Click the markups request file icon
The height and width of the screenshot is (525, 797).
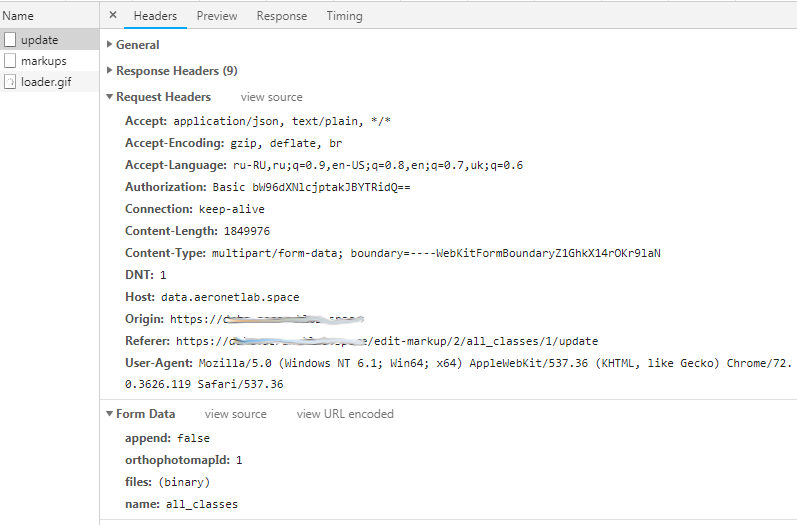(10, 61)
